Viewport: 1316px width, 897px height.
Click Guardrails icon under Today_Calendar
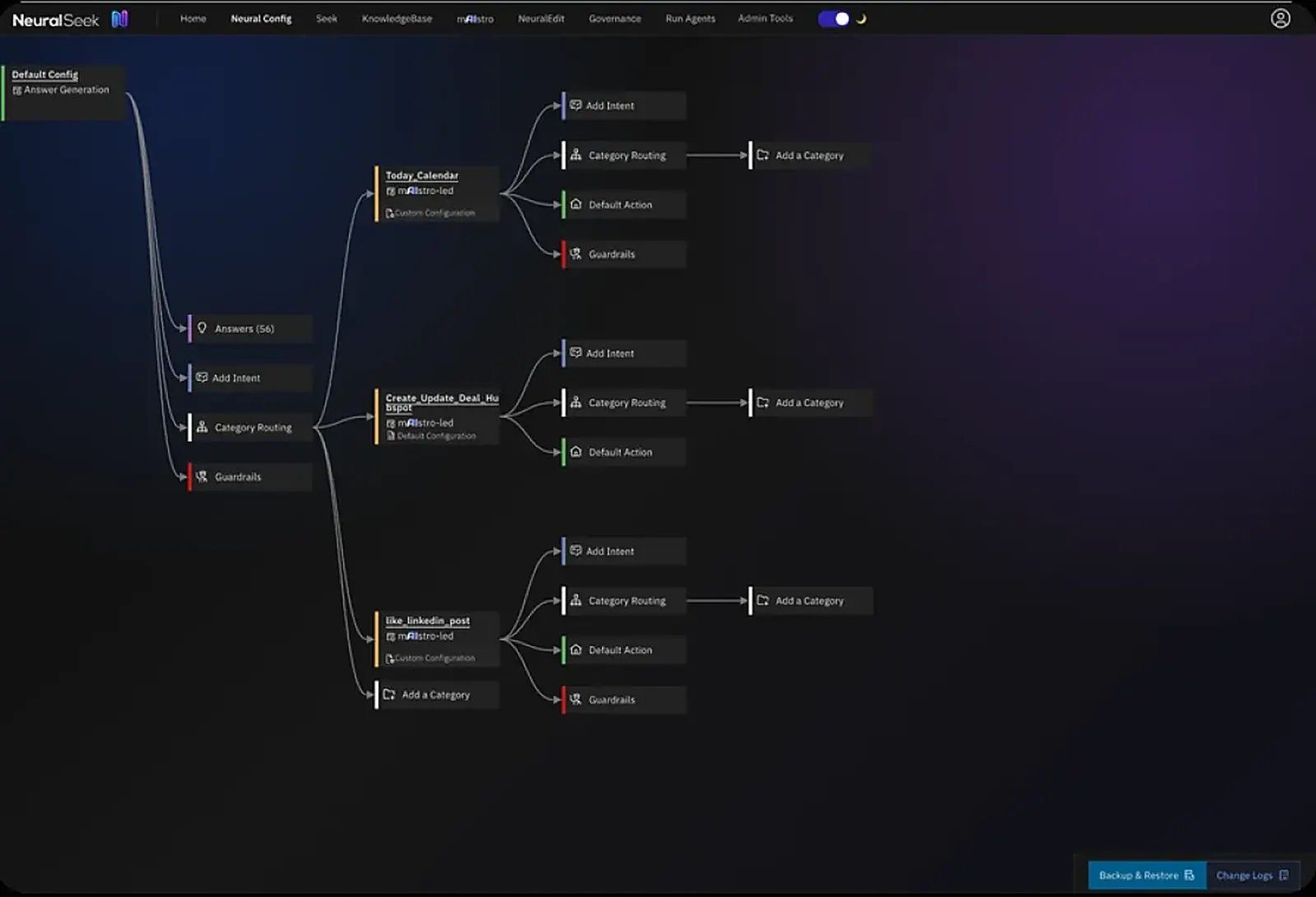(x=576, y=254)
